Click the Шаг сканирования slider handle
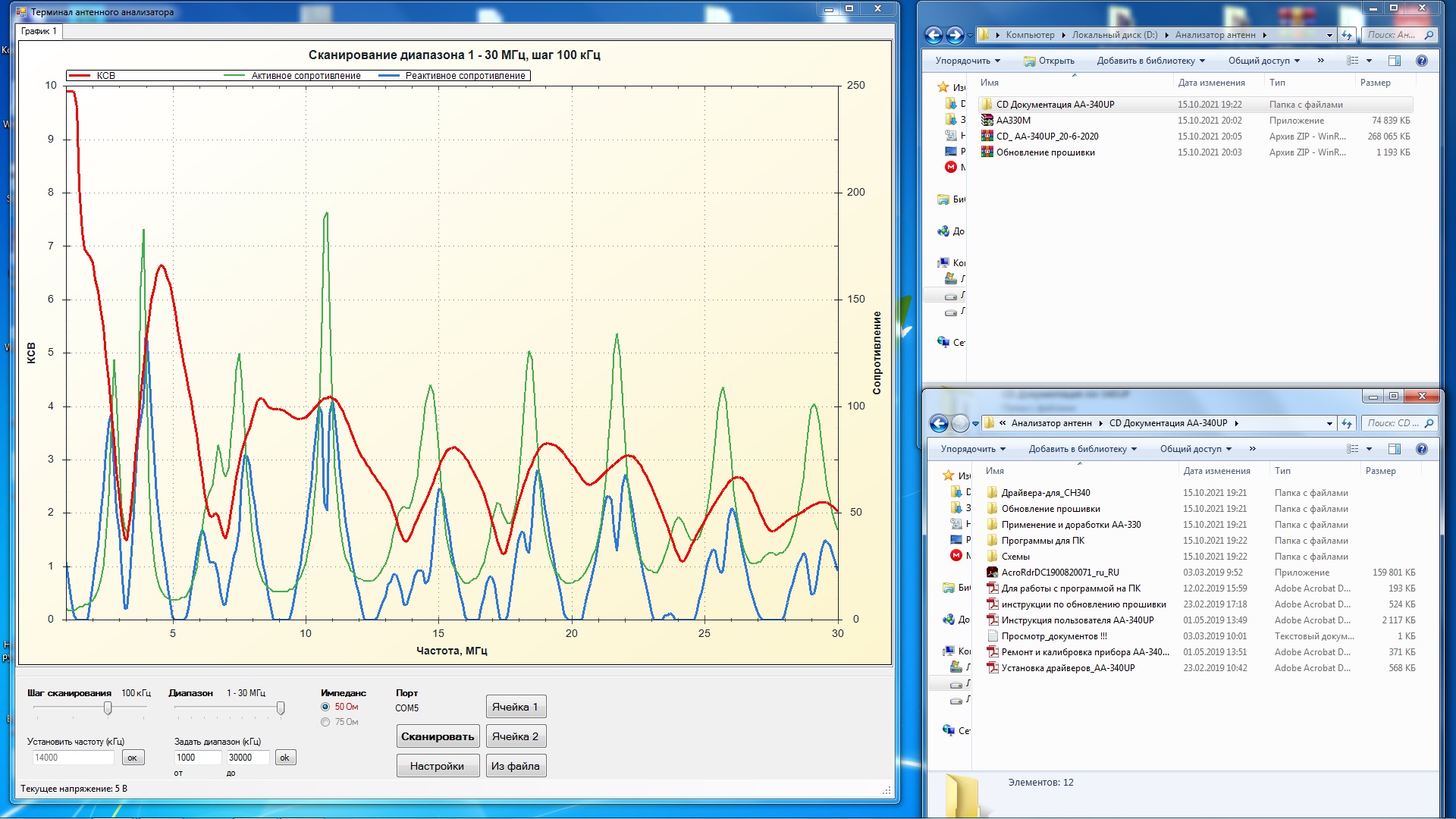Screen dimensions: 1456x819 tap(108, 708)
